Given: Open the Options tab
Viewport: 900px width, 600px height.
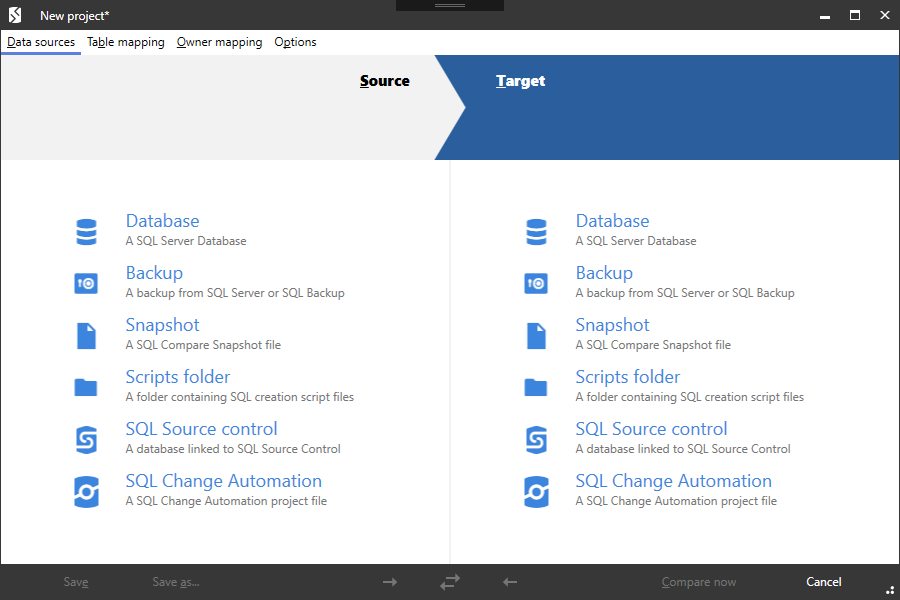Looking at the screenshot, I should pos(295,42).
